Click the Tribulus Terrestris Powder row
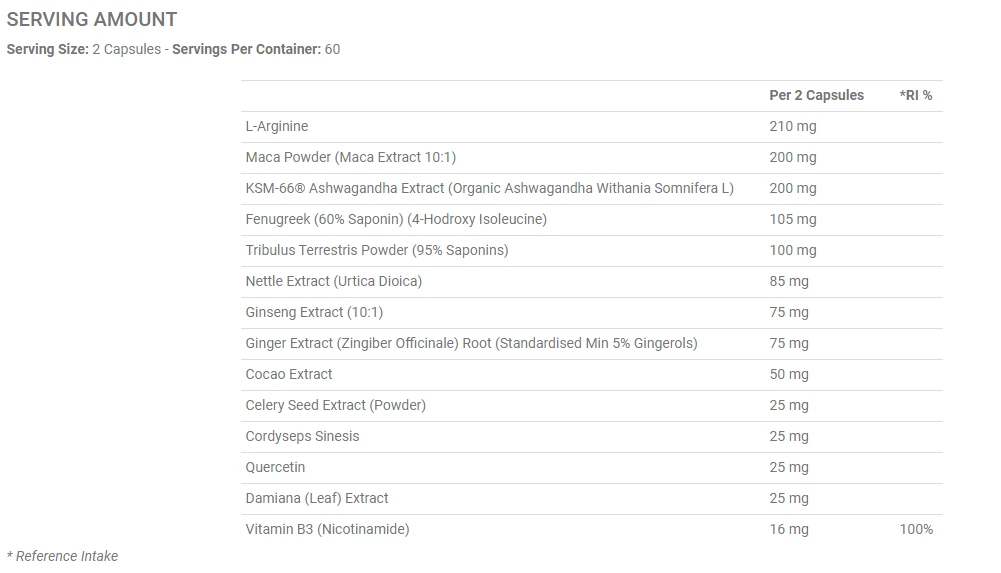This screenshot has height=573, width=1001. click(x=376, y=250)
